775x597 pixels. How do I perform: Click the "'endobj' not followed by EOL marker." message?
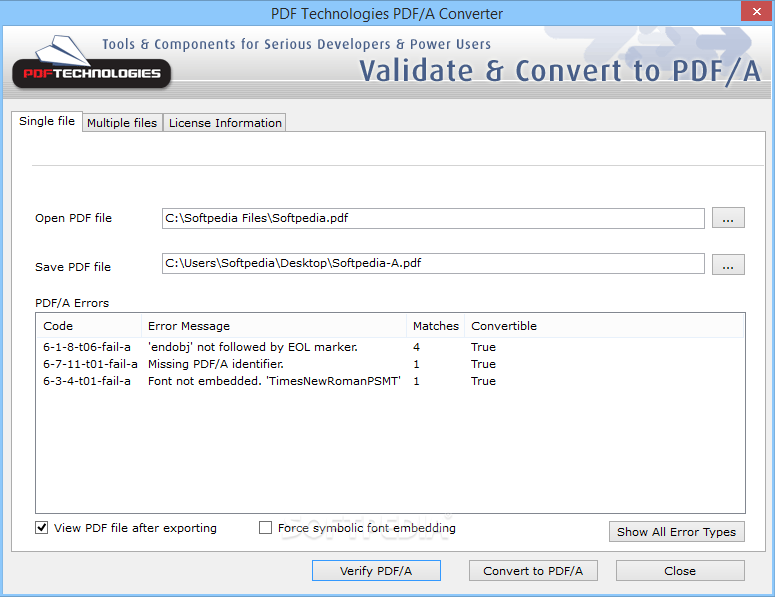point(253,347)
